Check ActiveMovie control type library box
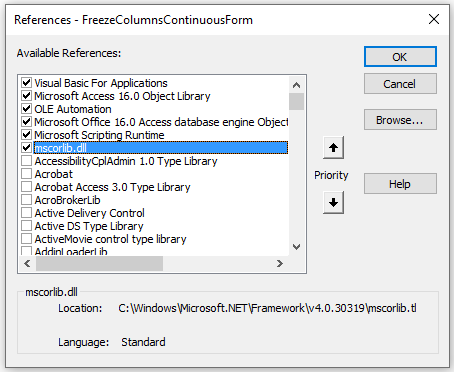Screen dimensions: 454x372 [26, 239]
